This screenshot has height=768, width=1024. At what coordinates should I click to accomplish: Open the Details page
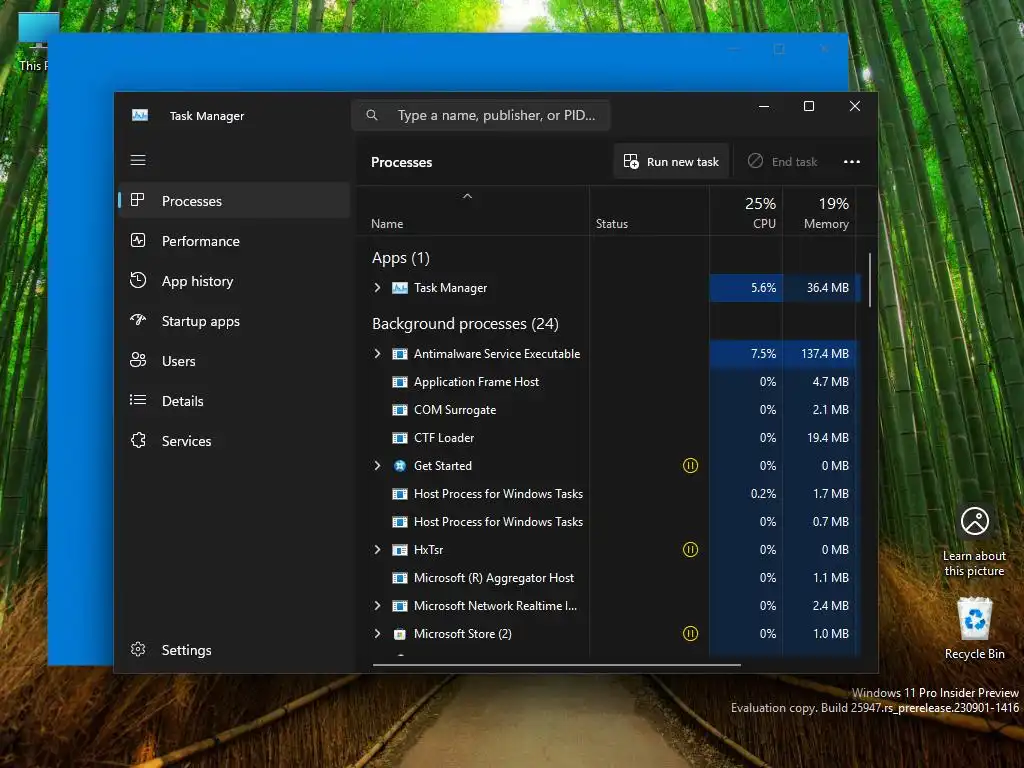234,400
